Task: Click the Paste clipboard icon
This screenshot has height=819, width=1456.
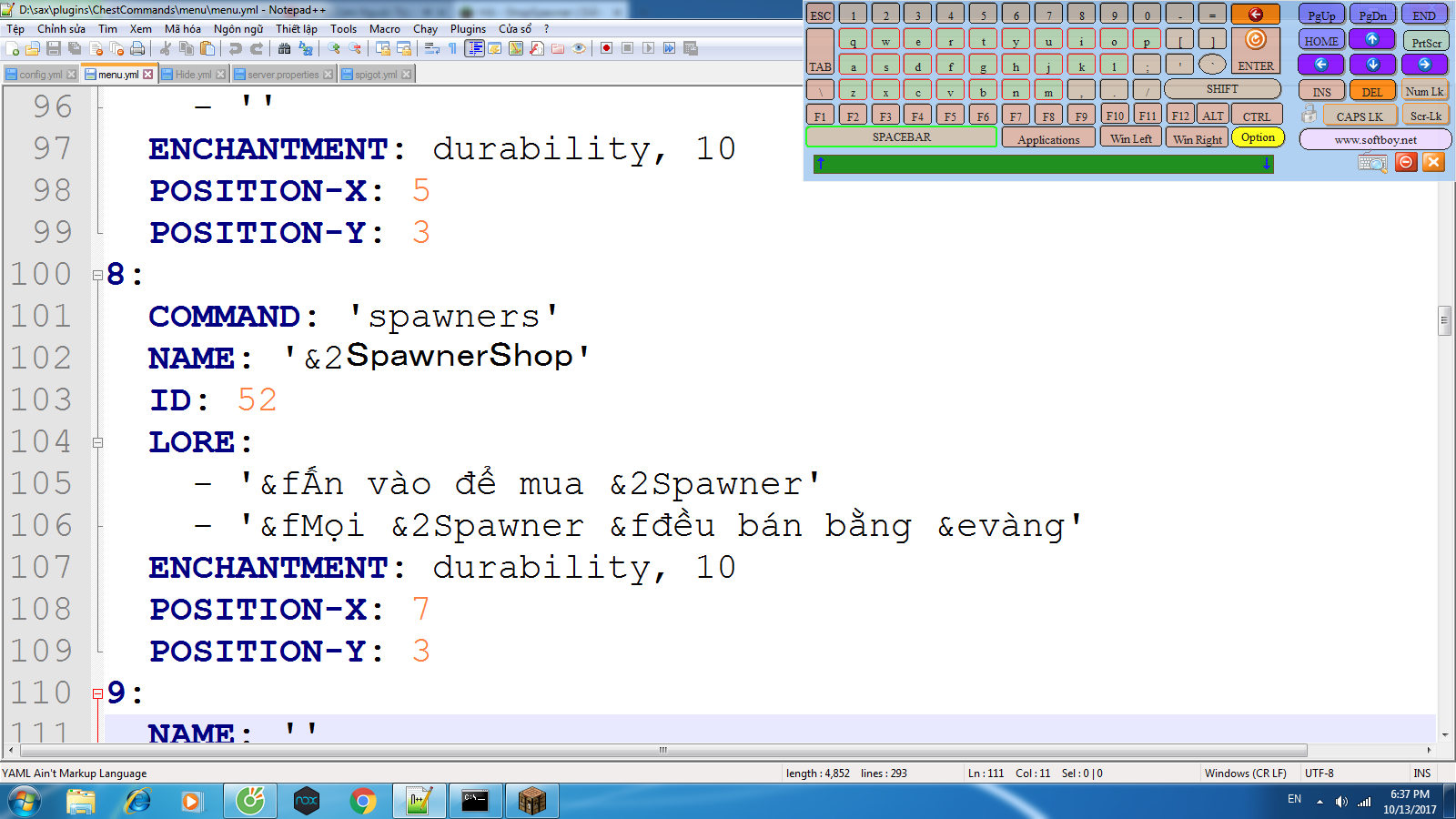Action: [207, 48]
